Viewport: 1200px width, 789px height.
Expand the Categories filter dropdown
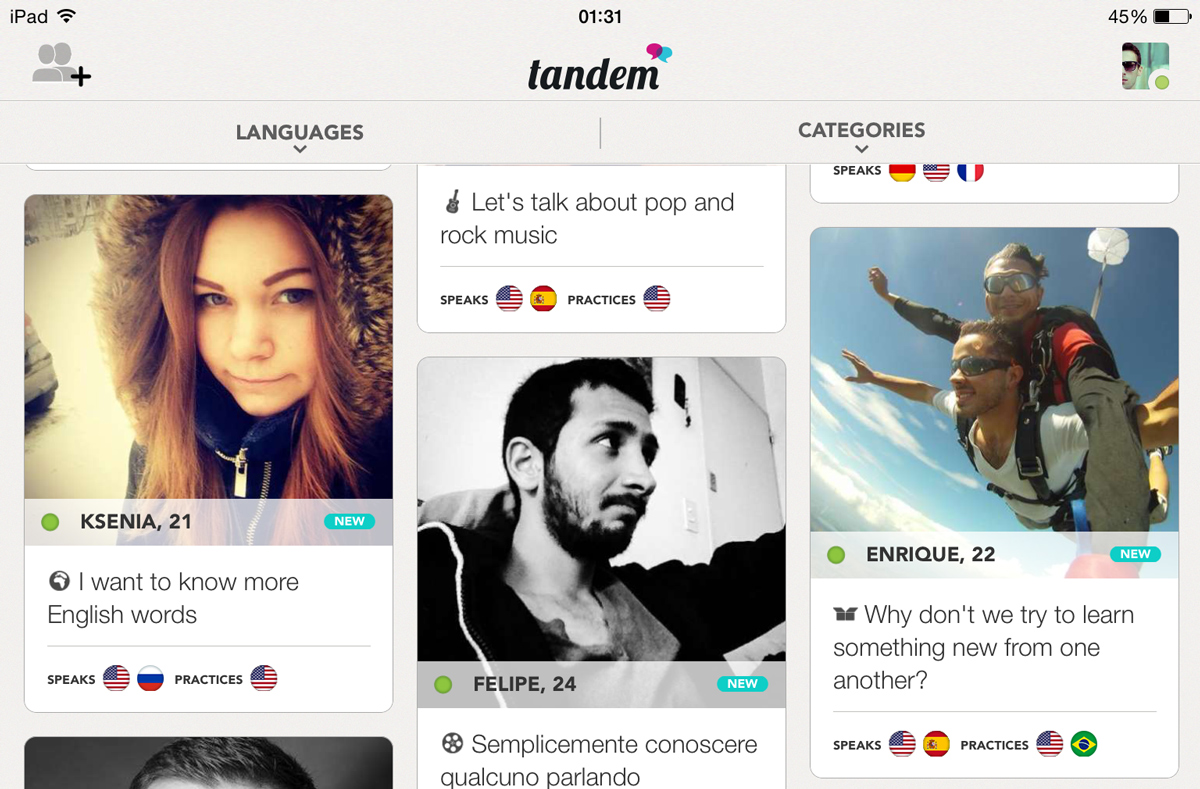[861, 136]
